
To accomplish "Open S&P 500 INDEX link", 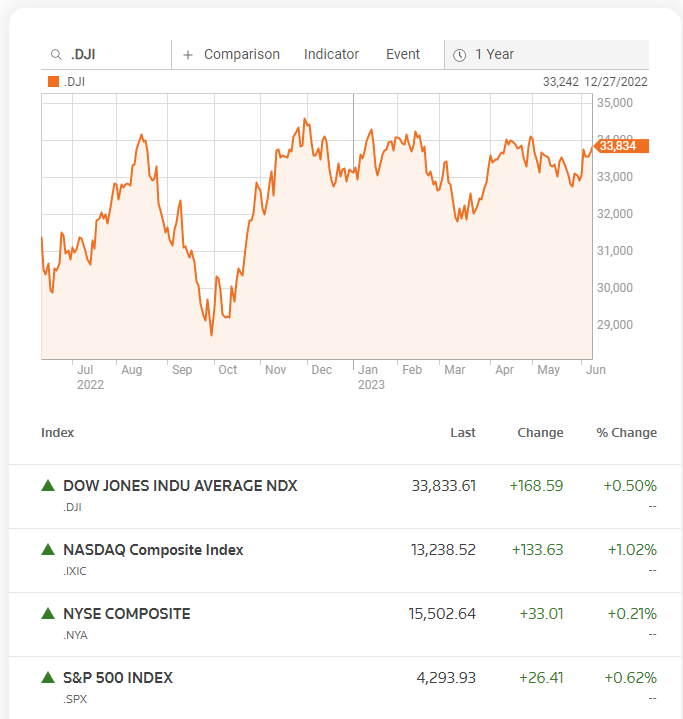I will [118, 678].
